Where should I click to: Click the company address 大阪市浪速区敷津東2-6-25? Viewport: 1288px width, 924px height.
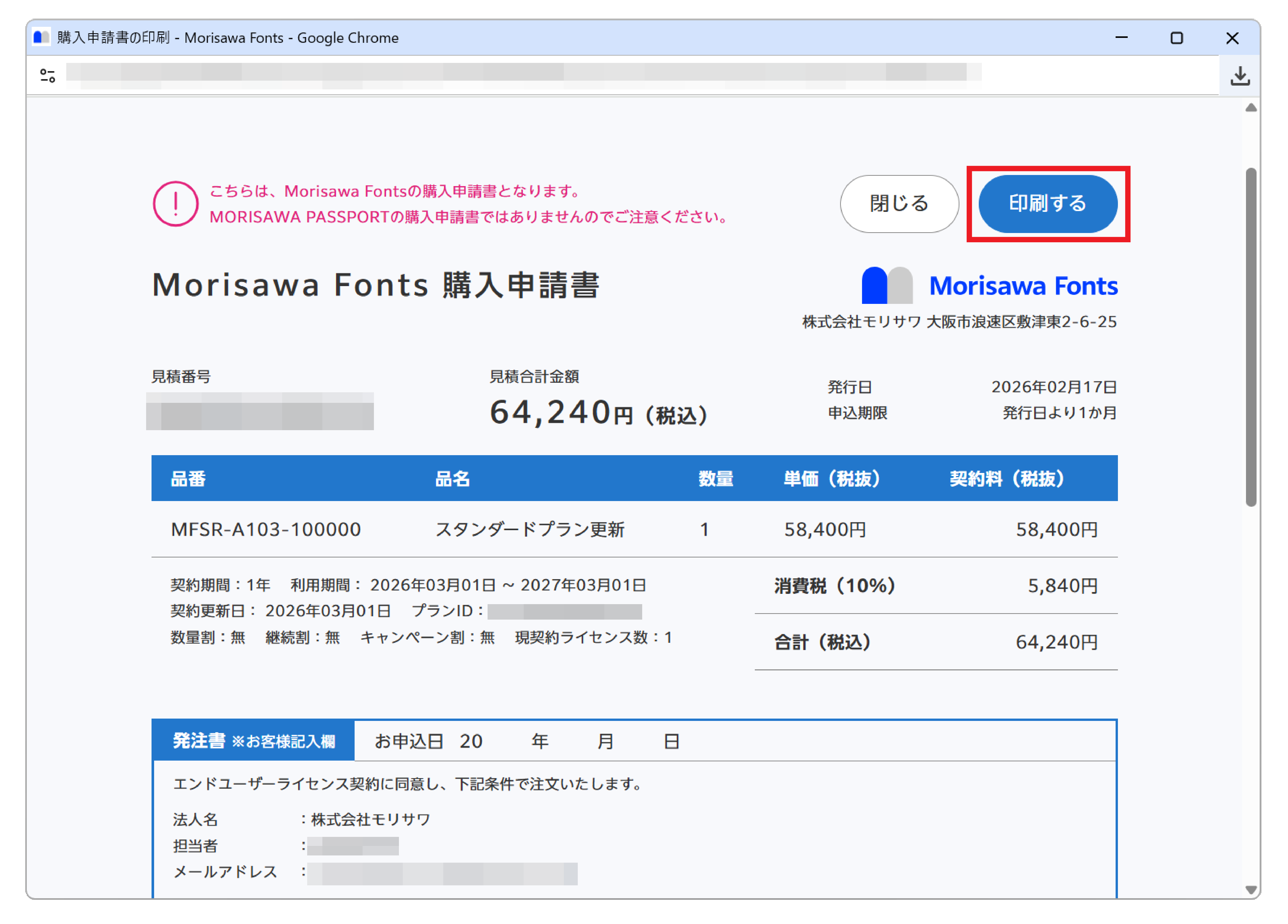click(1021, 321)
